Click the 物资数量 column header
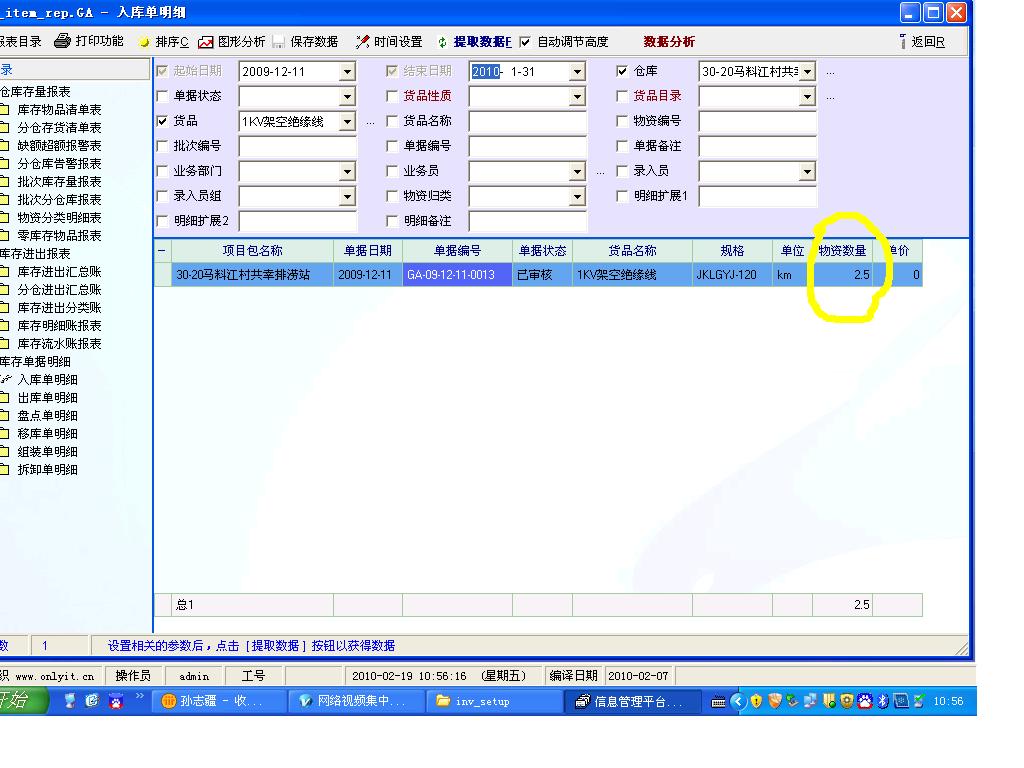 tap(842, 251)
